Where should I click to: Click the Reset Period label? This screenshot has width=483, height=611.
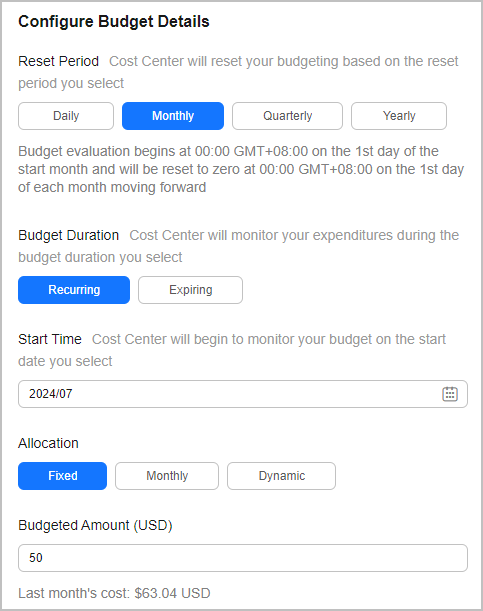pos(58,61)
